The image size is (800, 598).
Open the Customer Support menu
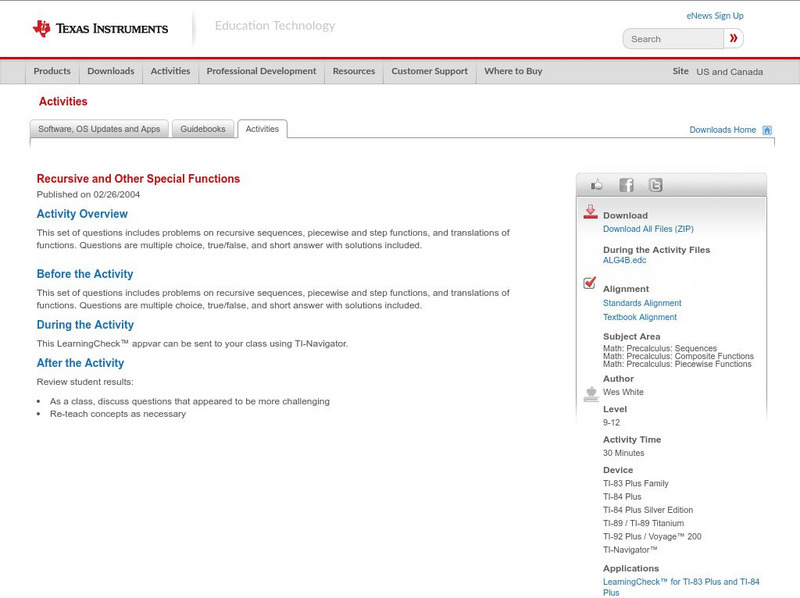tap(430, 71)
